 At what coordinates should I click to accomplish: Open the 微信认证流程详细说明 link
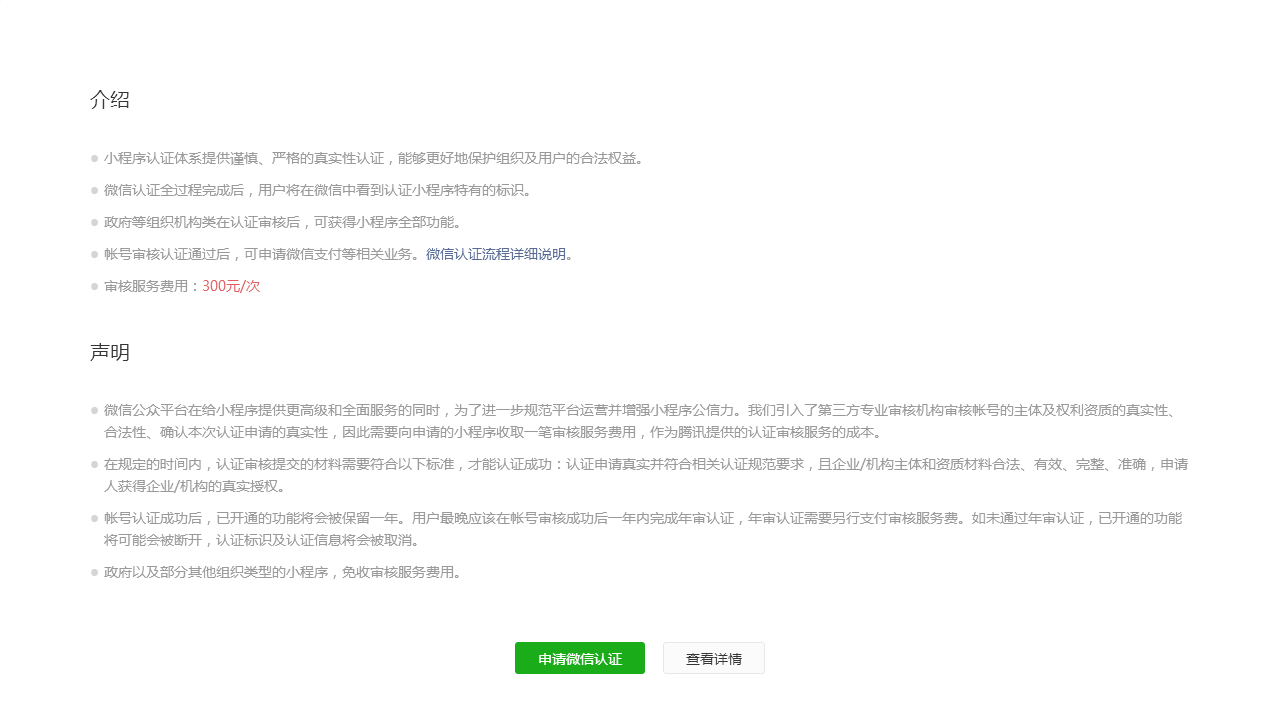click(496, 254)
